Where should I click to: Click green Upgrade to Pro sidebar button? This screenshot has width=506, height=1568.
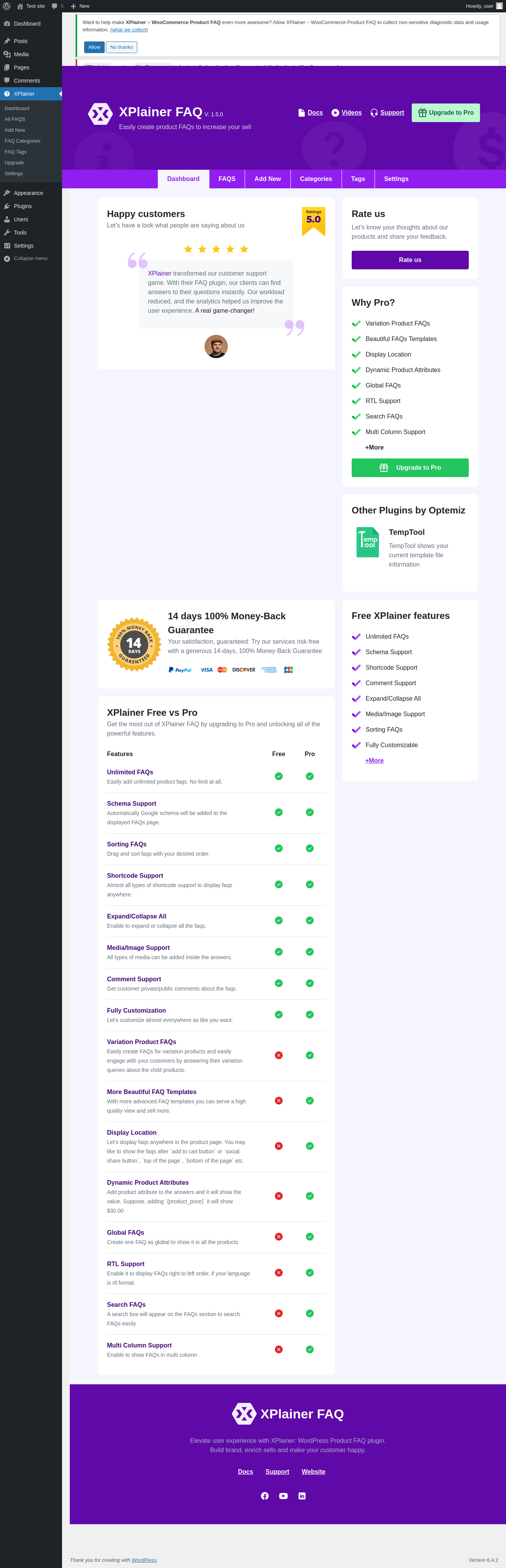point(410,467)
